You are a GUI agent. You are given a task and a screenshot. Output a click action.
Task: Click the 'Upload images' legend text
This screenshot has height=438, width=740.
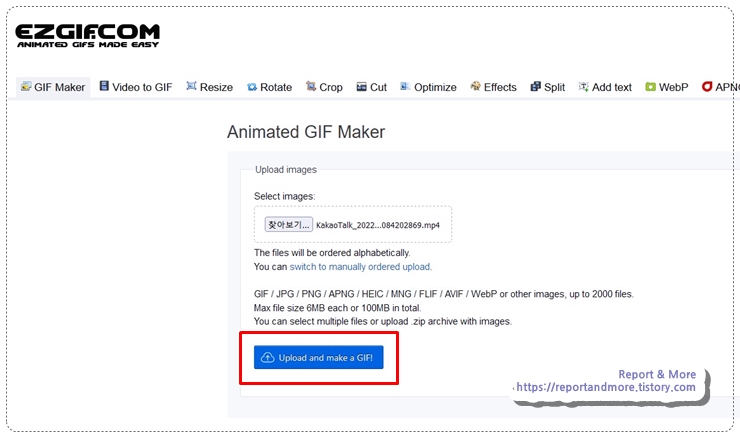pyautogui.click(x=286, y=169)
